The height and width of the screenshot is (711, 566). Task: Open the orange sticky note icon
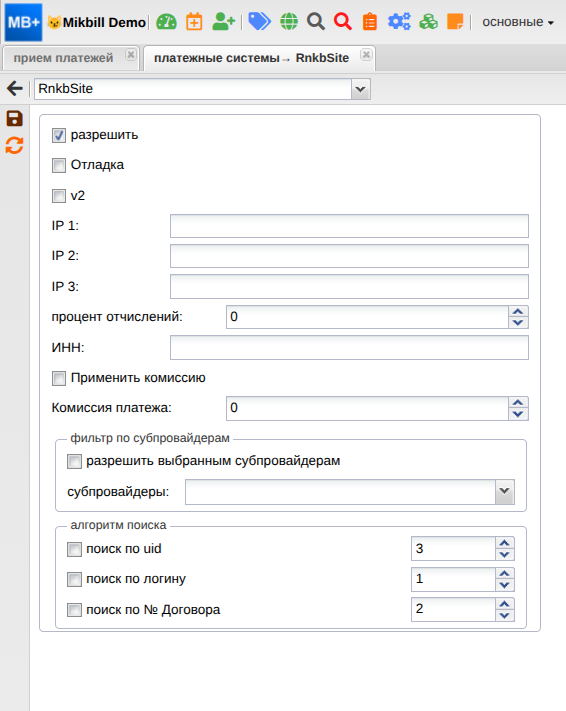(455, 21)
